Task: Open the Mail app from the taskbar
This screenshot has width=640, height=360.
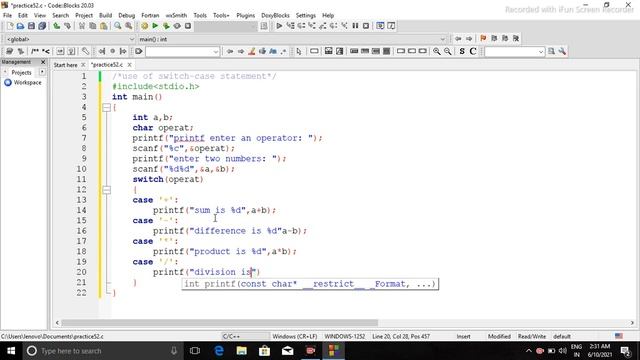Action: tap(287, 351)
